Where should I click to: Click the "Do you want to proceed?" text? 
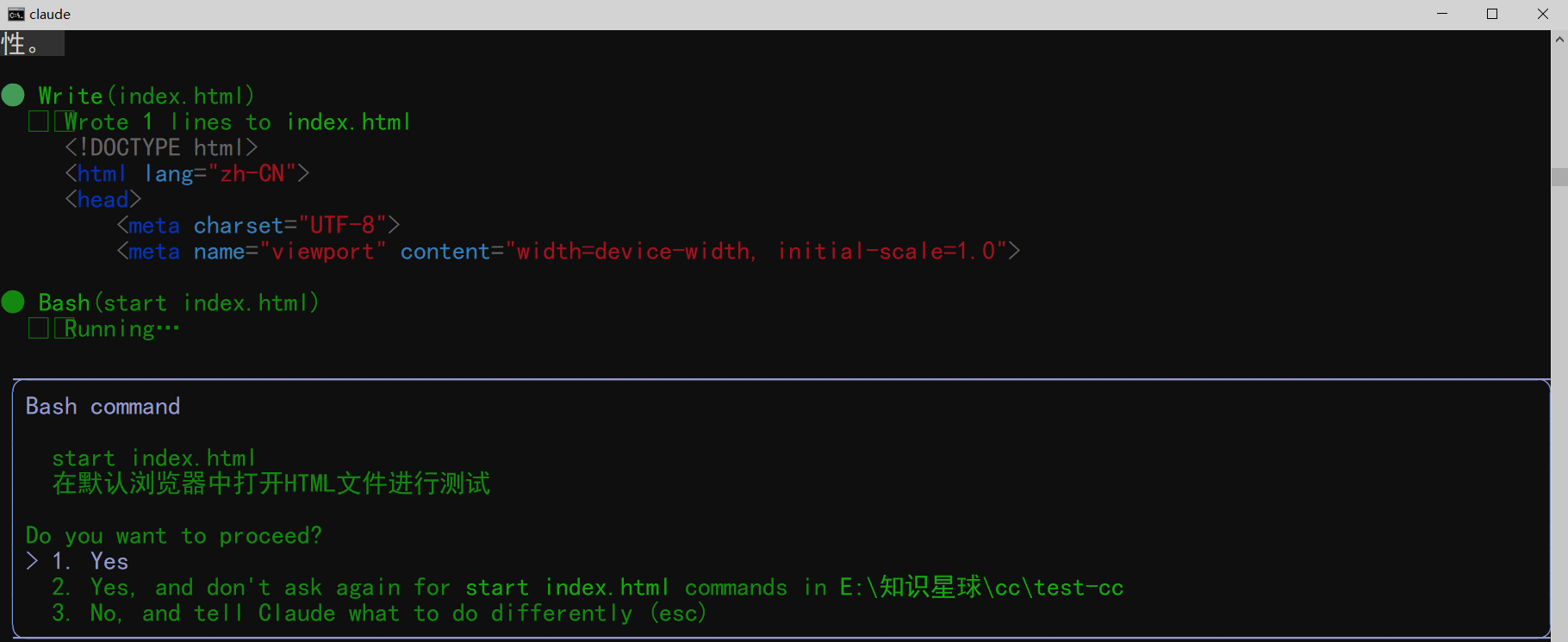coord(174,535)
